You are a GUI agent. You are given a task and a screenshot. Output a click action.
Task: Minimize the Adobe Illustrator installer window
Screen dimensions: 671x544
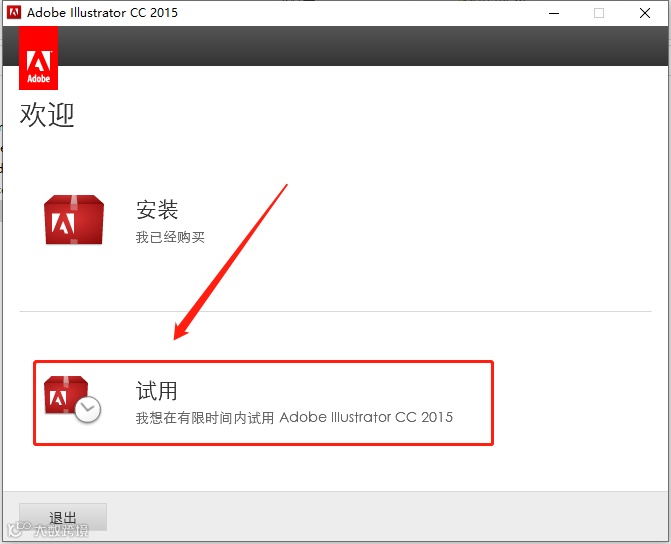(x=554, y=13)
